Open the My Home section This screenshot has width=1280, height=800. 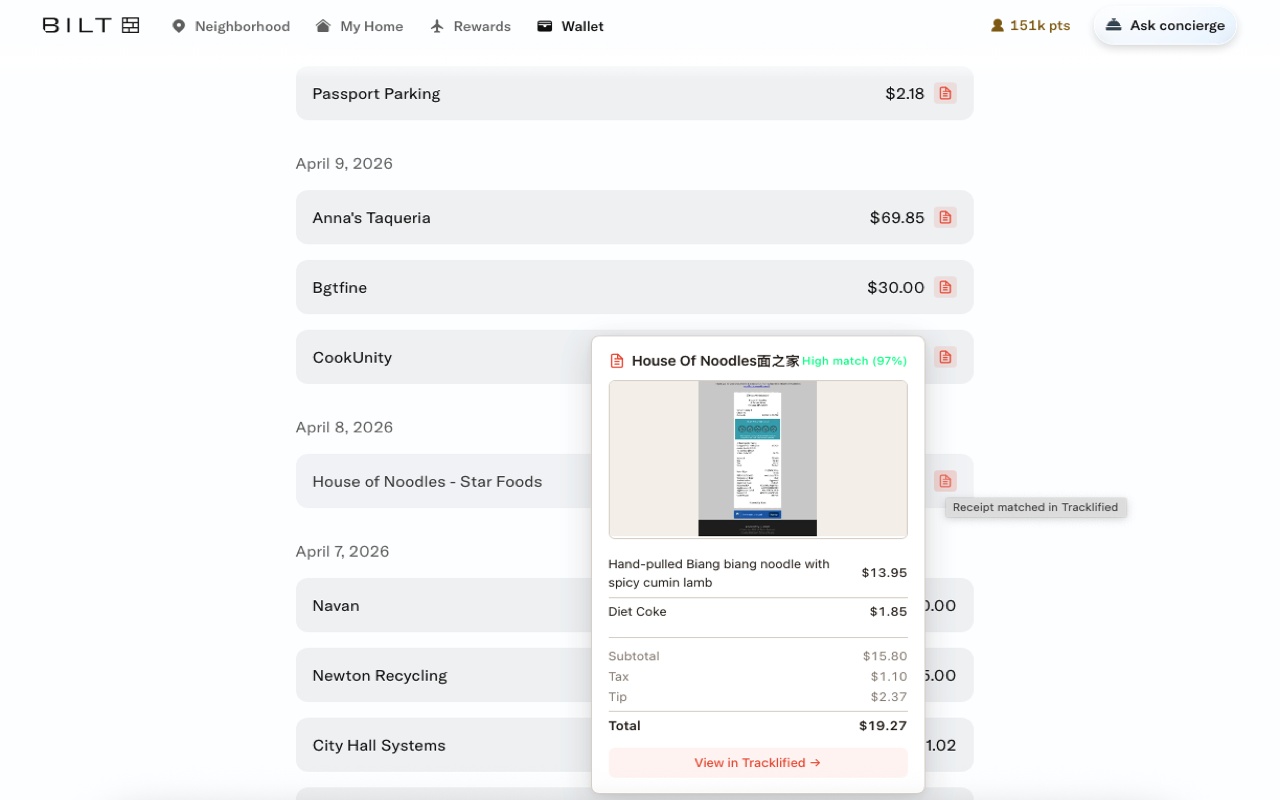360,26
